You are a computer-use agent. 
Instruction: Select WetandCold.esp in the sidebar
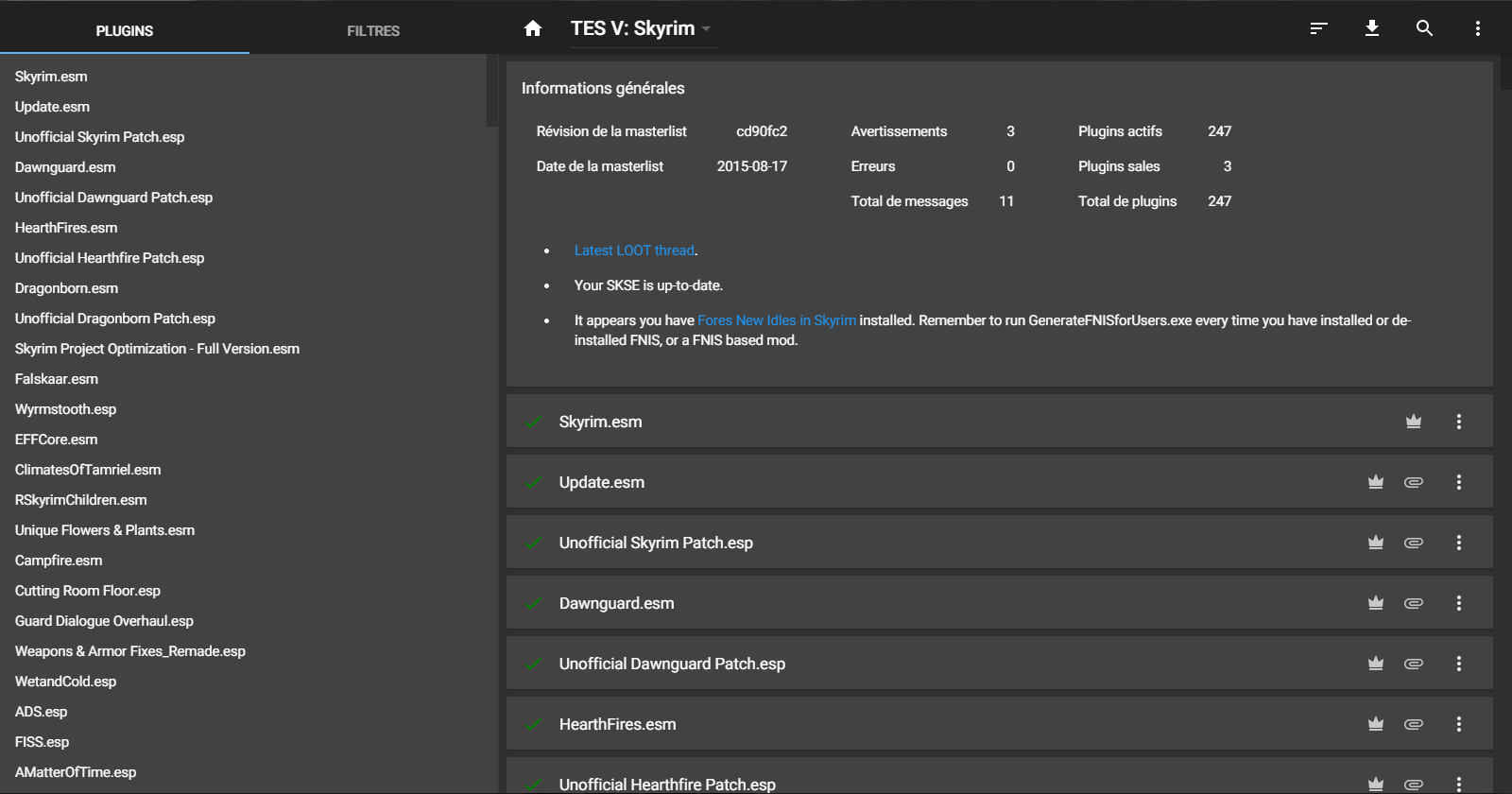click(66, 682)
